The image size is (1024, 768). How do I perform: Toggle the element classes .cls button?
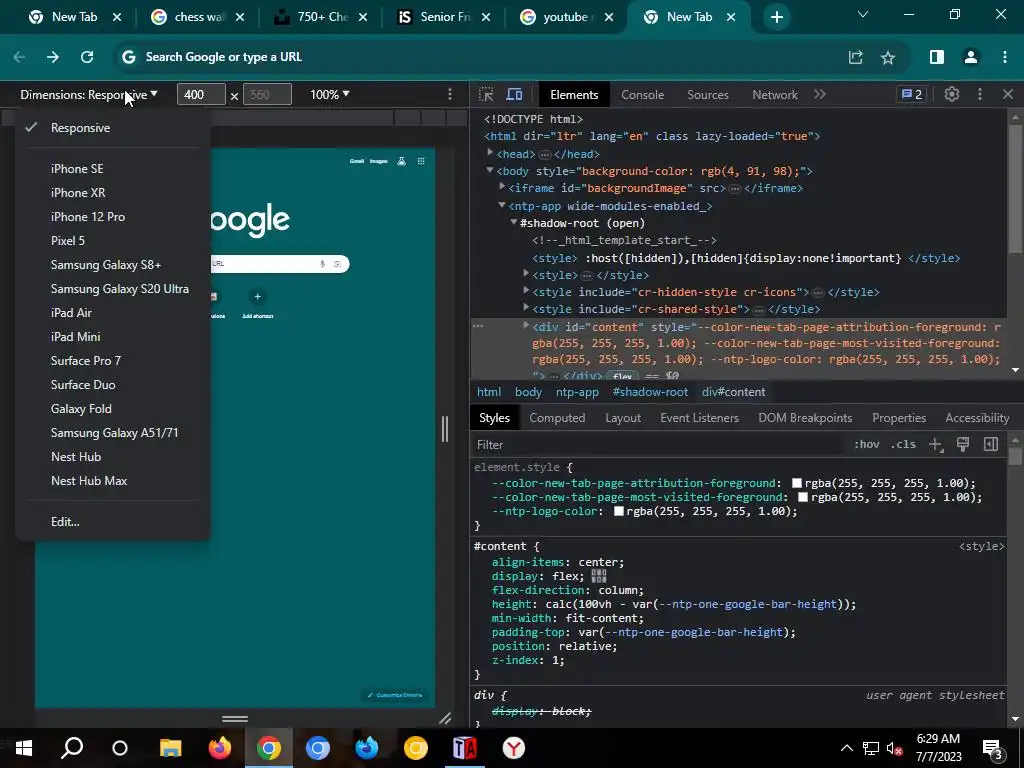pos(903,445)
